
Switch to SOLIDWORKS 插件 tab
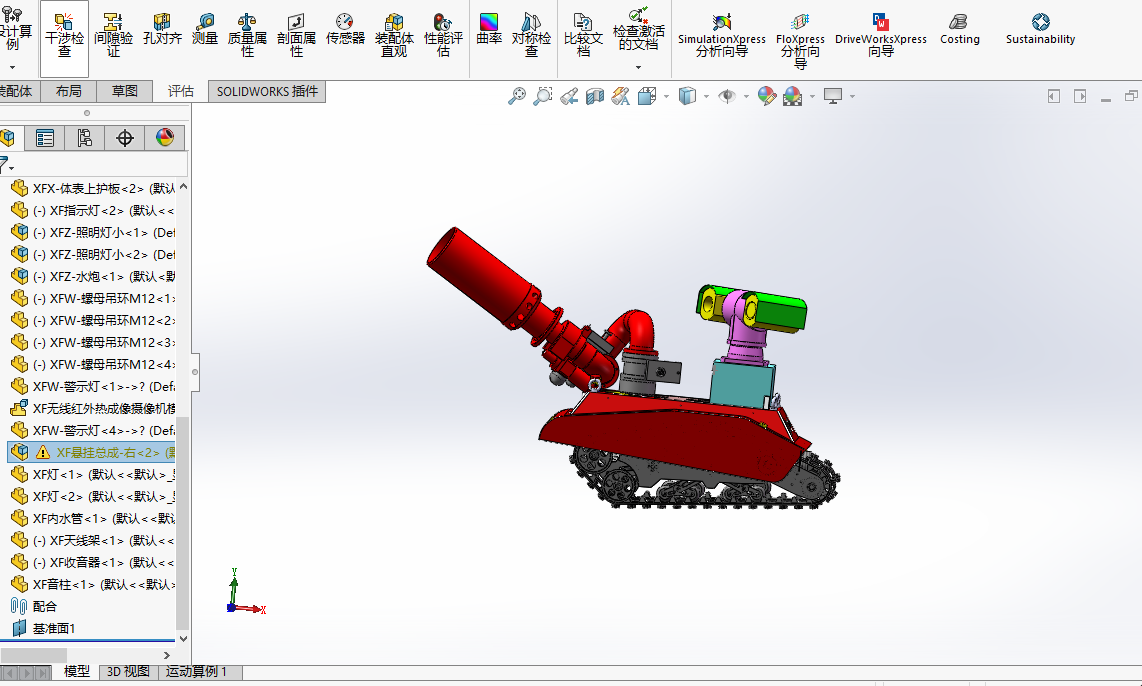pyautogui.click(x=267, y=91)
